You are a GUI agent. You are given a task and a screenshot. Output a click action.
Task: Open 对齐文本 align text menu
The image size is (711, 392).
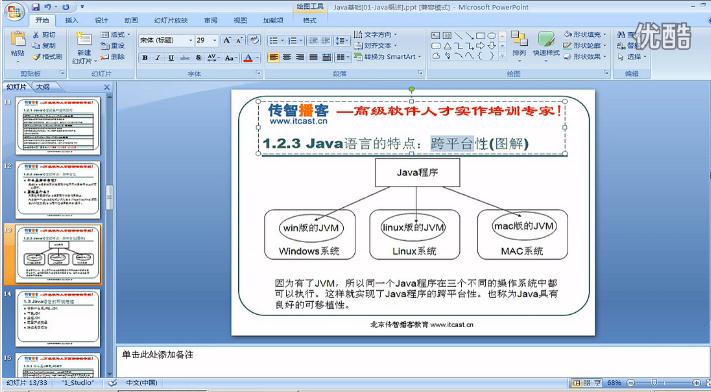(x=376, y=46)
